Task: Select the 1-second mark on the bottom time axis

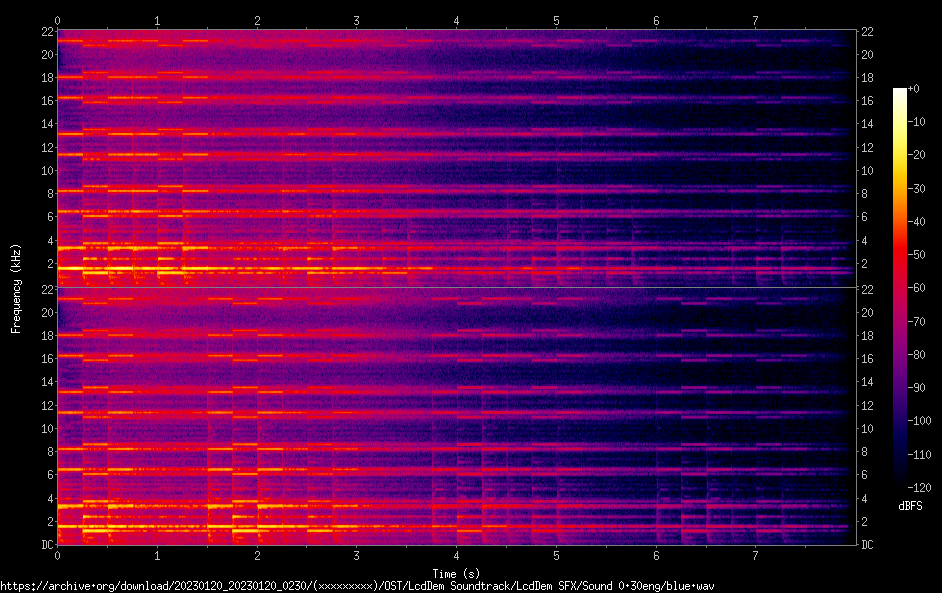Action: pyautogui.click(x=157, y=555)
